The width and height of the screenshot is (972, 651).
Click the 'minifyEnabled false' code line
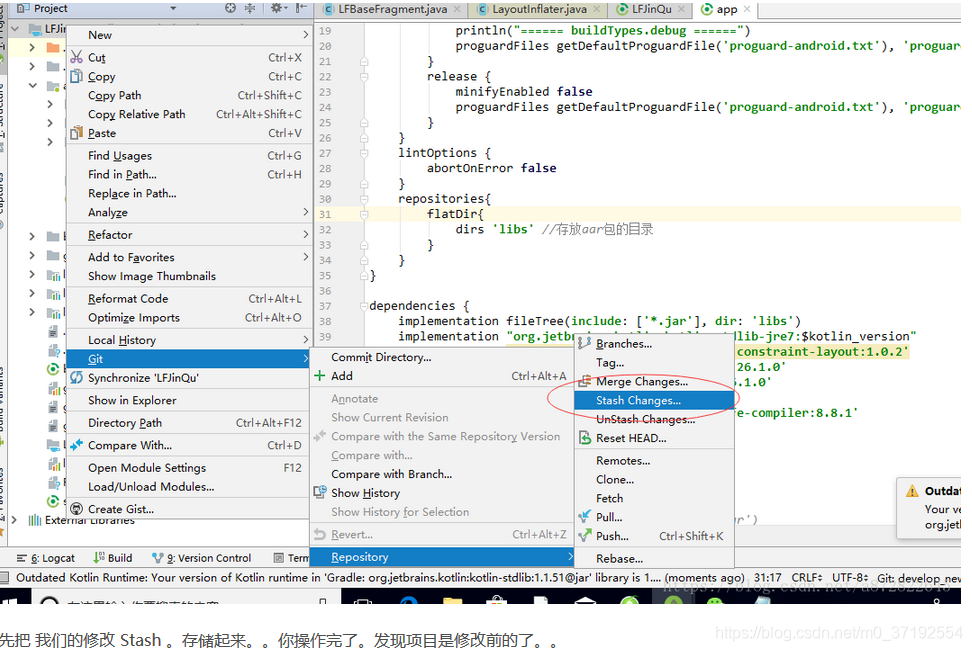(524, 92)
